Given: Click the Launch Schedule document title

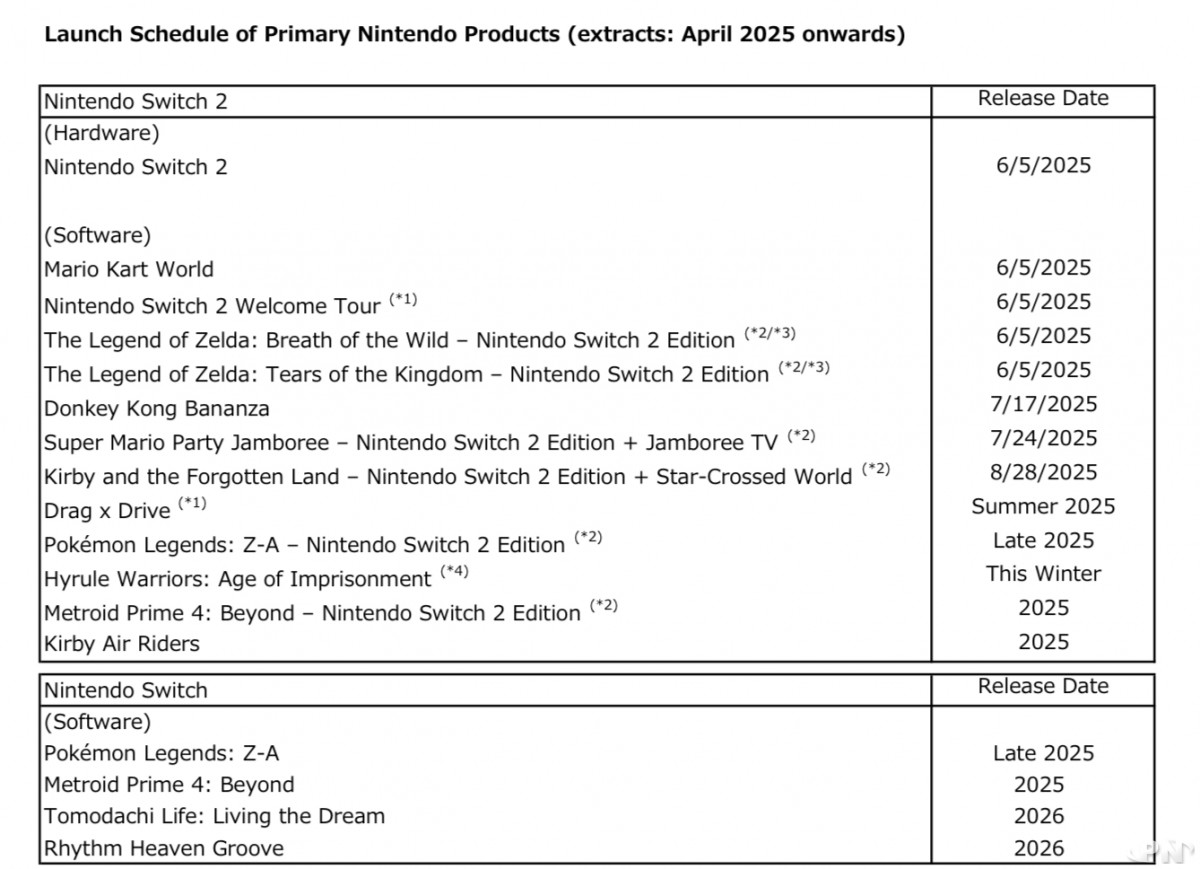Looking at the screenshot, I should coord(475,35).
